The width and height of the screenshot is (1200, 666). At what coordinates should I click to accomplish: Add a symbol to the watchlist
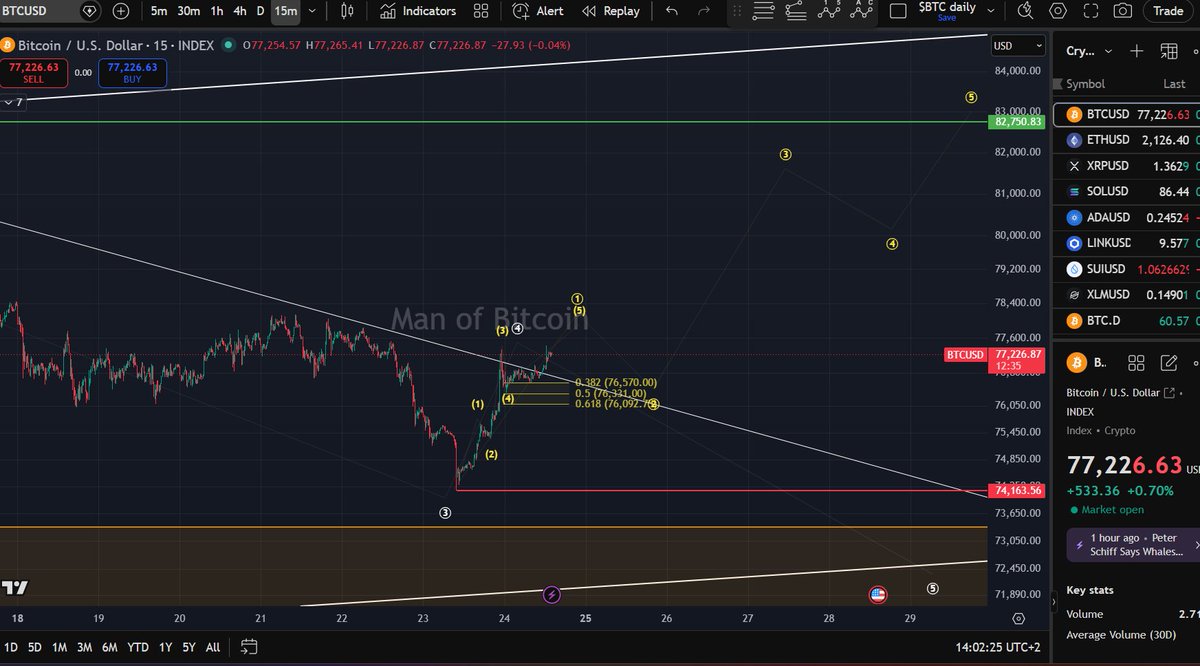pyautogui.click(x=1137, y=51)
